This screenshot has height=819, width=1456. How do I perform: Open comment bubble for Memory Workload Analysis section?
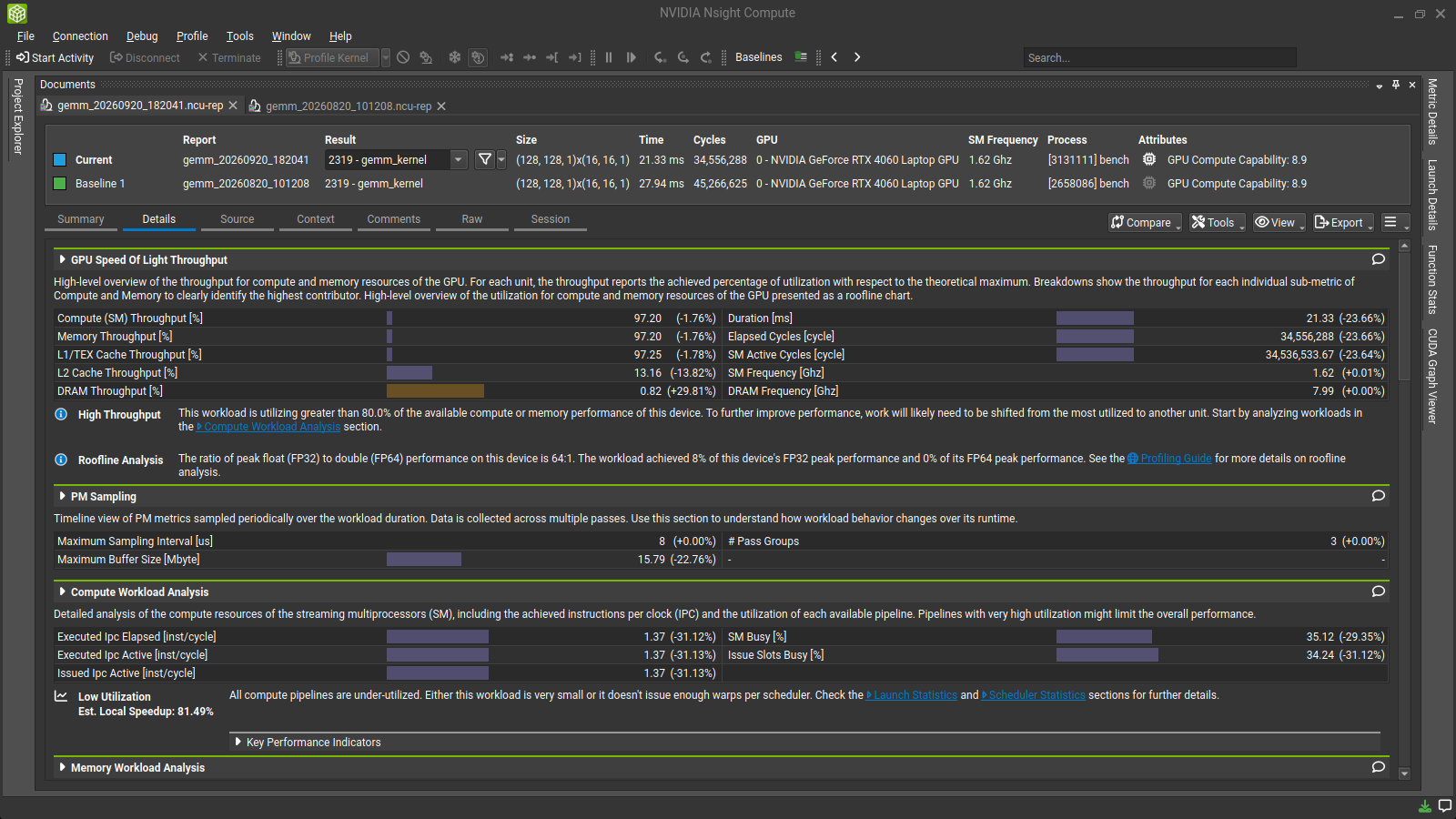[1379, 767]
